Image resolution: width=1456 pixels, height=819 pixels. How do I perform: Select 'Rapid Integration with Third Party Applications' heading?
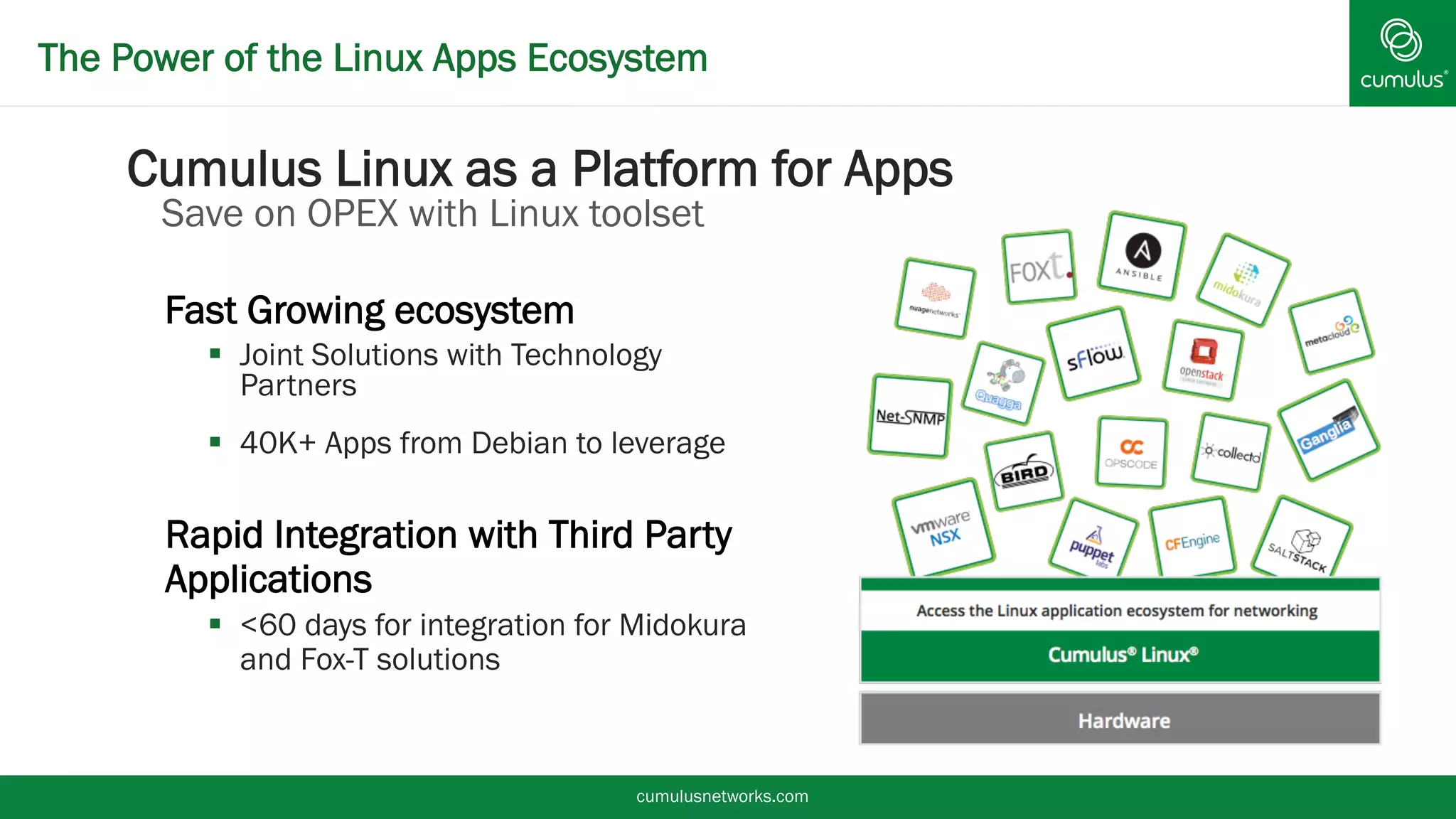pos(449,557)
